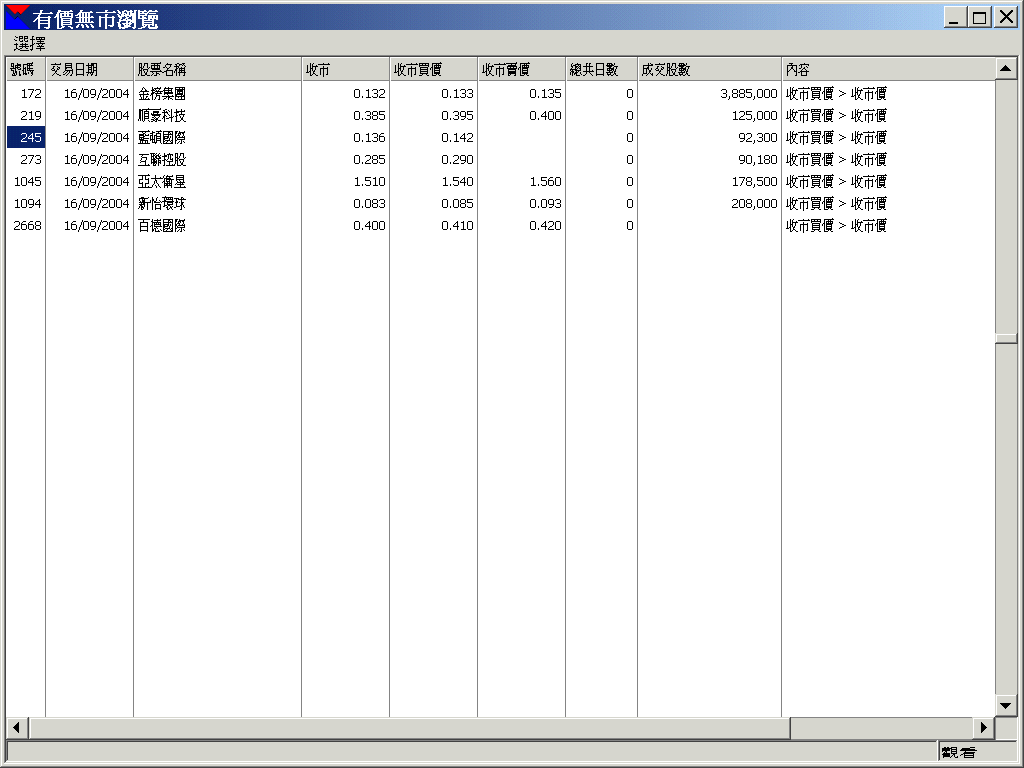Viewport: 1024px width, 768px height.
Task: Click closing bid price 0.142
Action: click(x=457, y=137)
